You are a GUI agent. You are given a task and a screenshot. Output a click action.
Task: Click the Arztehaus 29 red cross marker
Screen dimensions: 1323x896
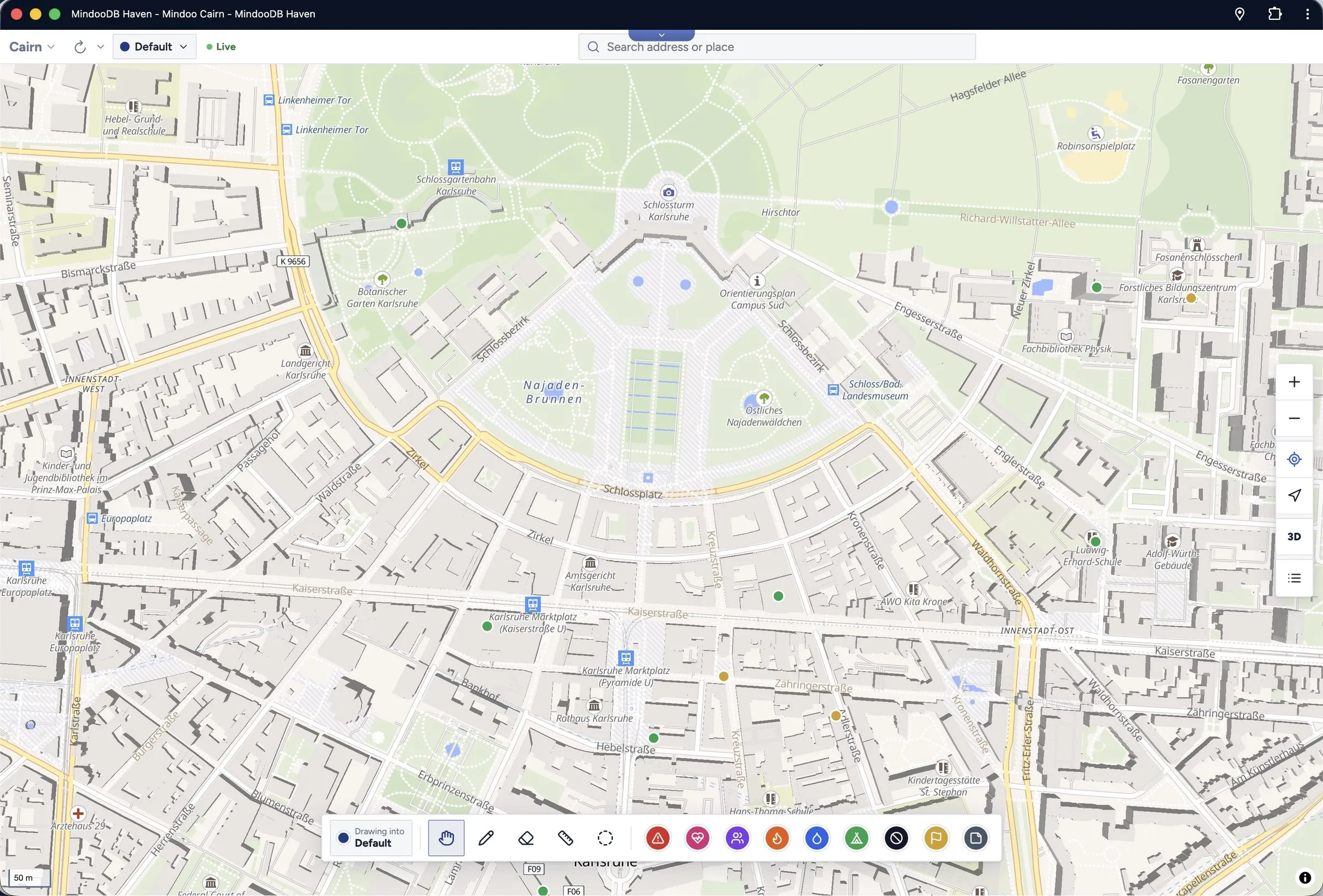[78, 813]
